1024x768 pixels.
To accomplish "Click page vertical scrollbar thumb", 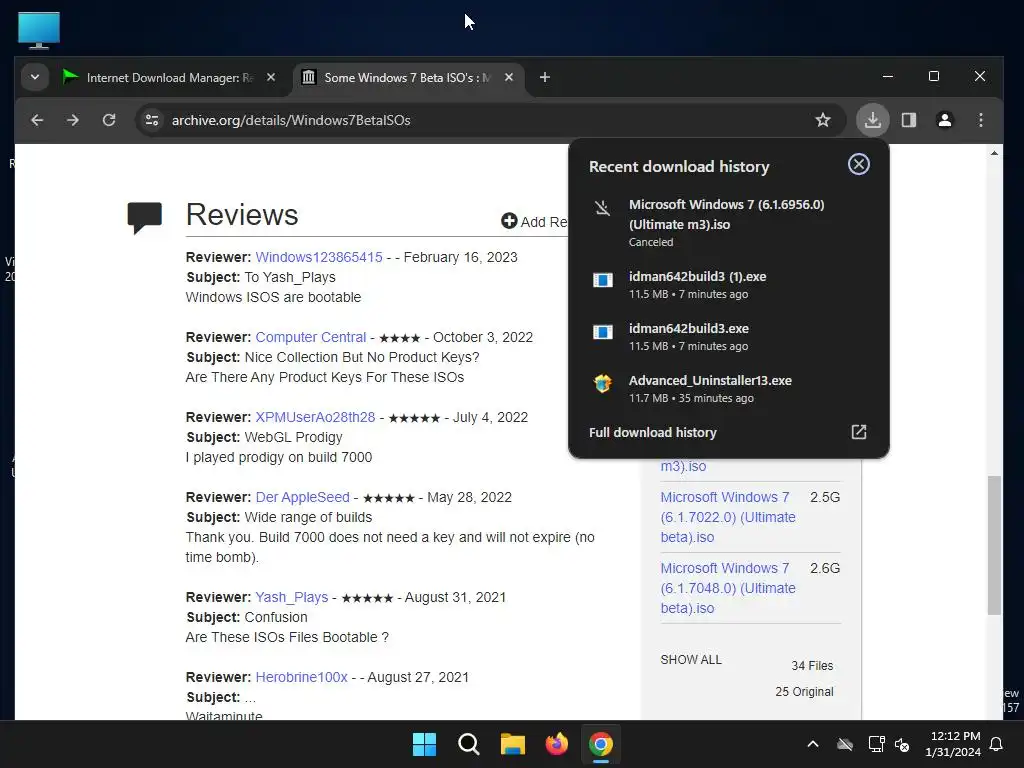I will click(x=994, y=545).
